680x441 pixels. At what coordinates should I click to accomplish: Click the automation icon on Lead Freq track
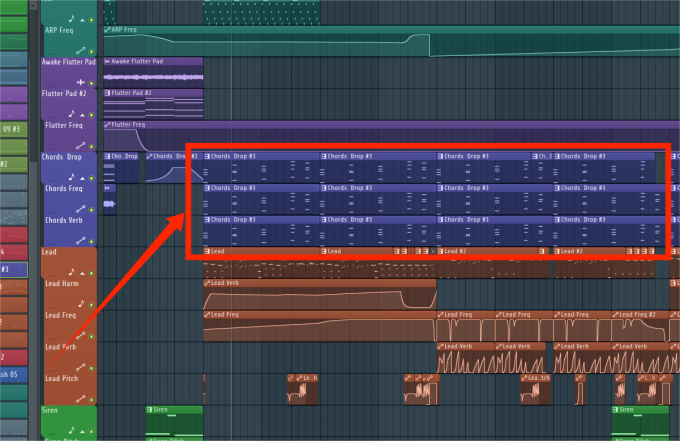pyautogui.click(x=81, y=336)
